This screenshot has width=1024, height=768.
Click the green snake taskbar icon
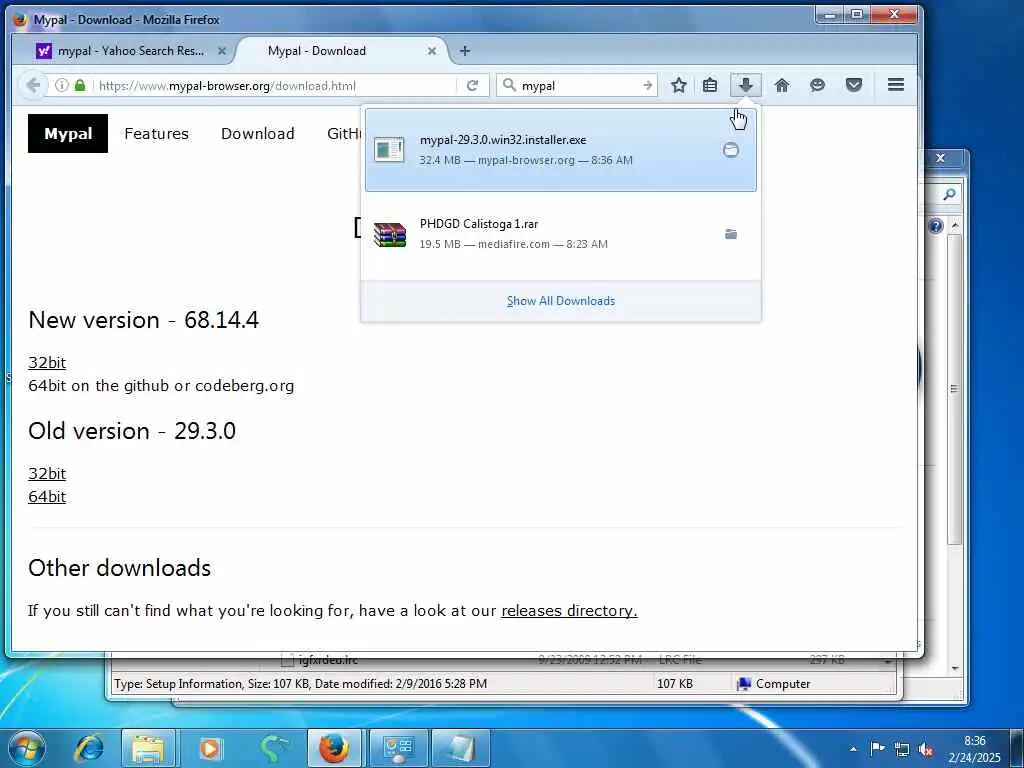(x=273, y=748)
